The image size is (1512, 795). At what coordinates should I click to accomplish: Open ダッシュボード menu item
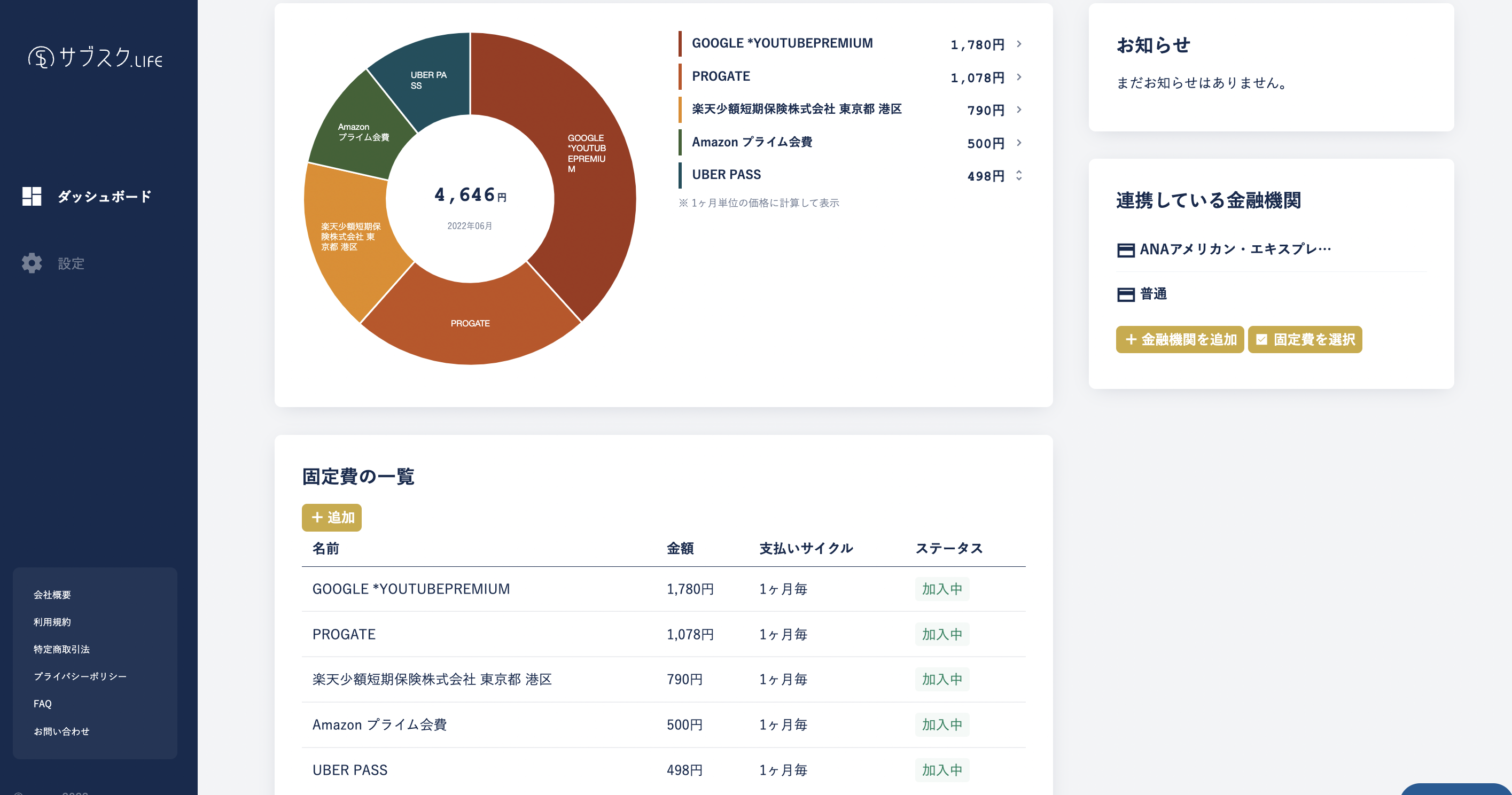point(105,196)
